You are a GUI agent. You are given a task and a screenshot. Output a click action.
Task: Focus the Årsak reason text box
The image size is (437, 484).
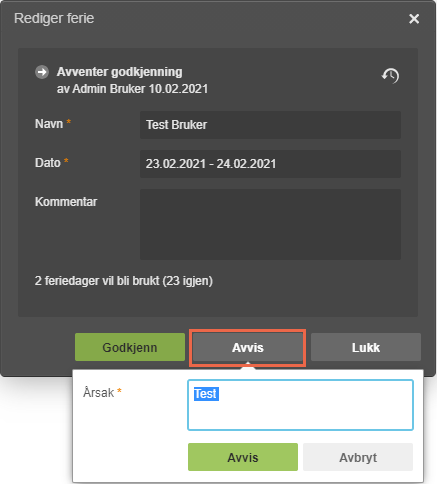[300, 405]
